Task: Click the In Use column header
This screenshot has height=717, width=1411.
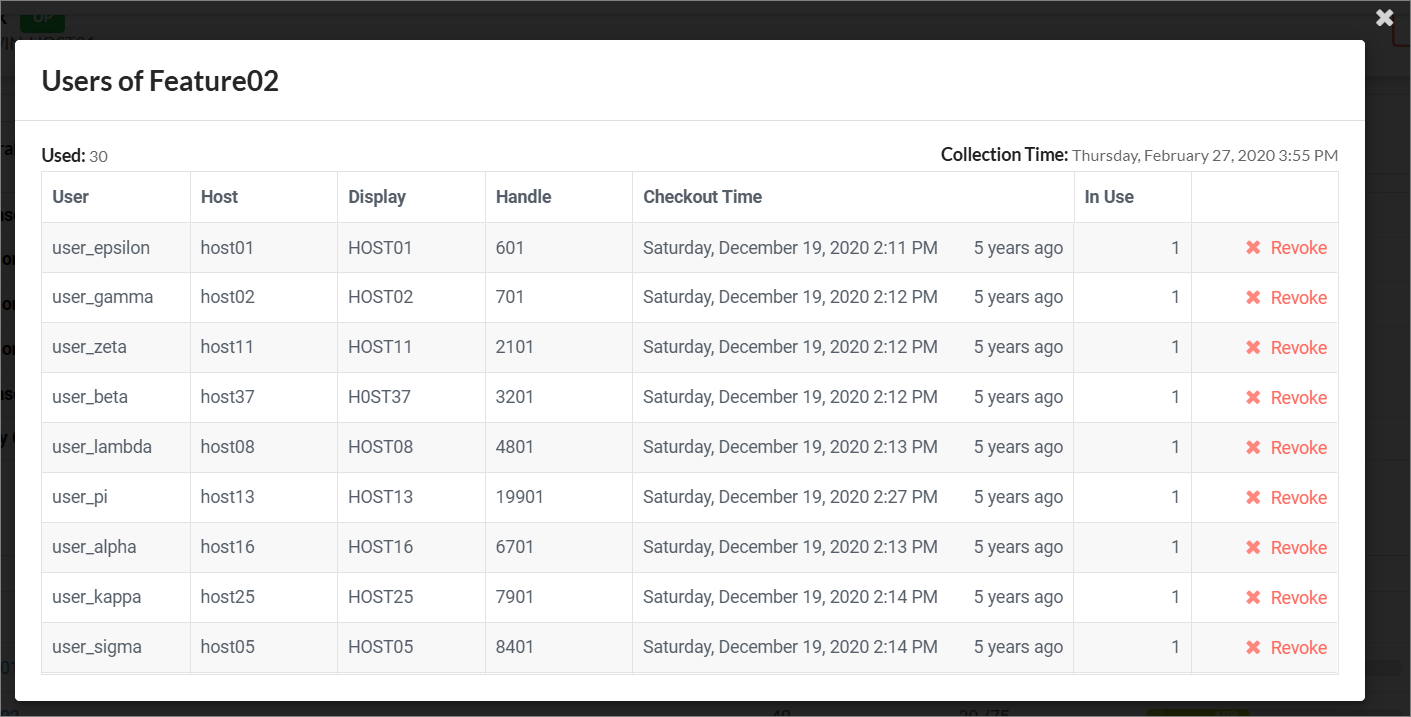Action: [x=1133, y=197]
